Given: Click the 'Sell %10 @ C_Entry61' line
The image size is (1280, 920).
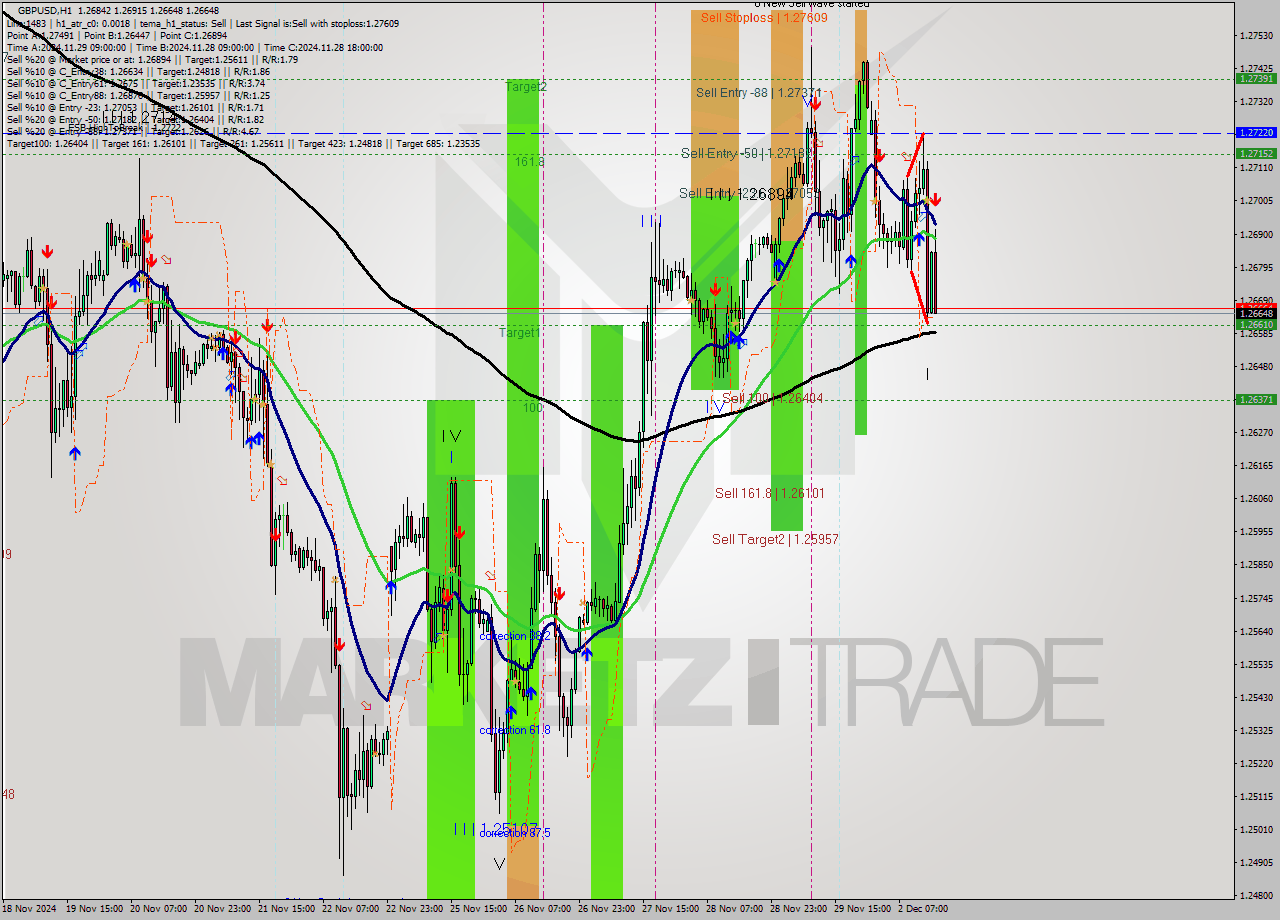Looking at the screenshot, I should pos(138,83).
